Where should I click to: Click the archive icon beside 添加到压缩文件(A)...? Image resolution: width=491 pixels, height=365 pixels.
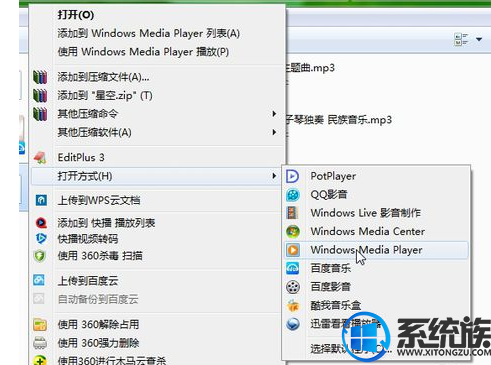point(40,77)
